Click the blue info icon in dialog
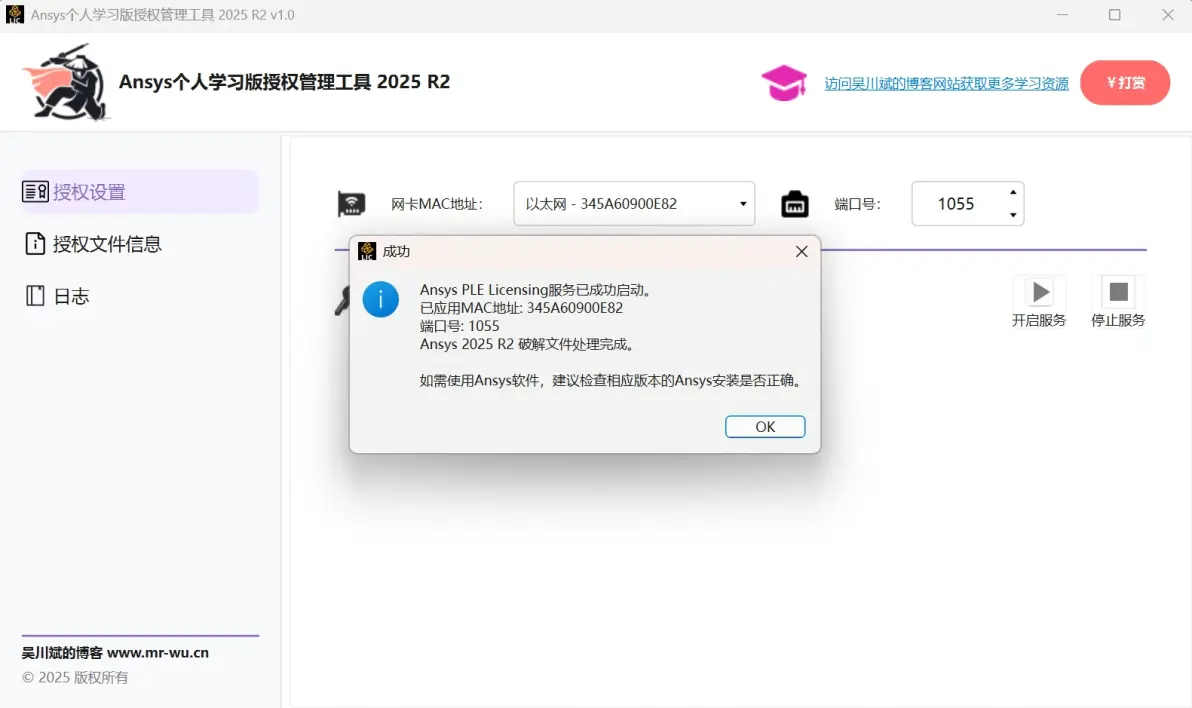The image size is (1192, 708). (x=381, y=299)
